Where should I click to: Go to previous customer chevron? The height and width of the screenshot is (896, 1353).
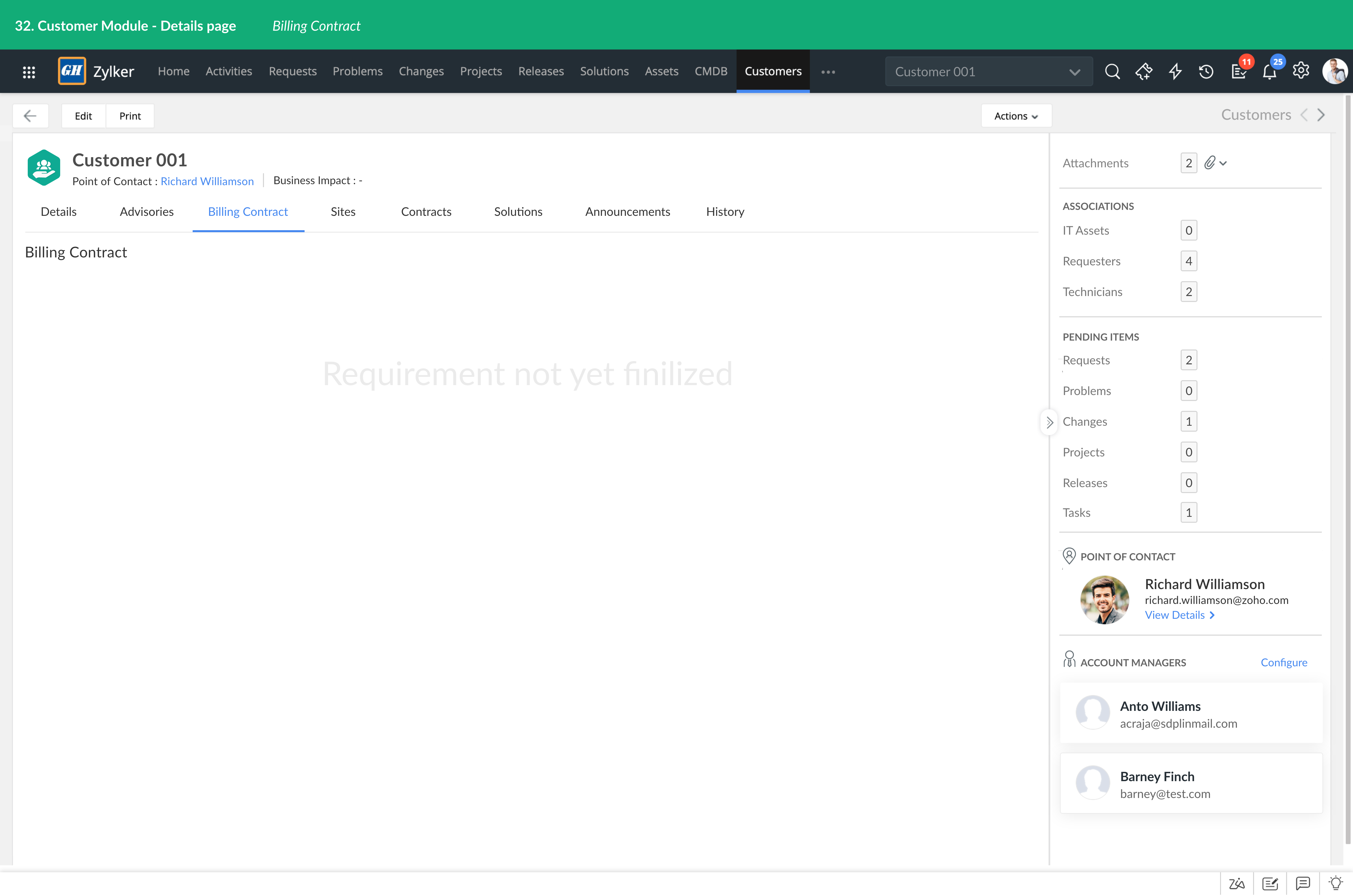1304,115
